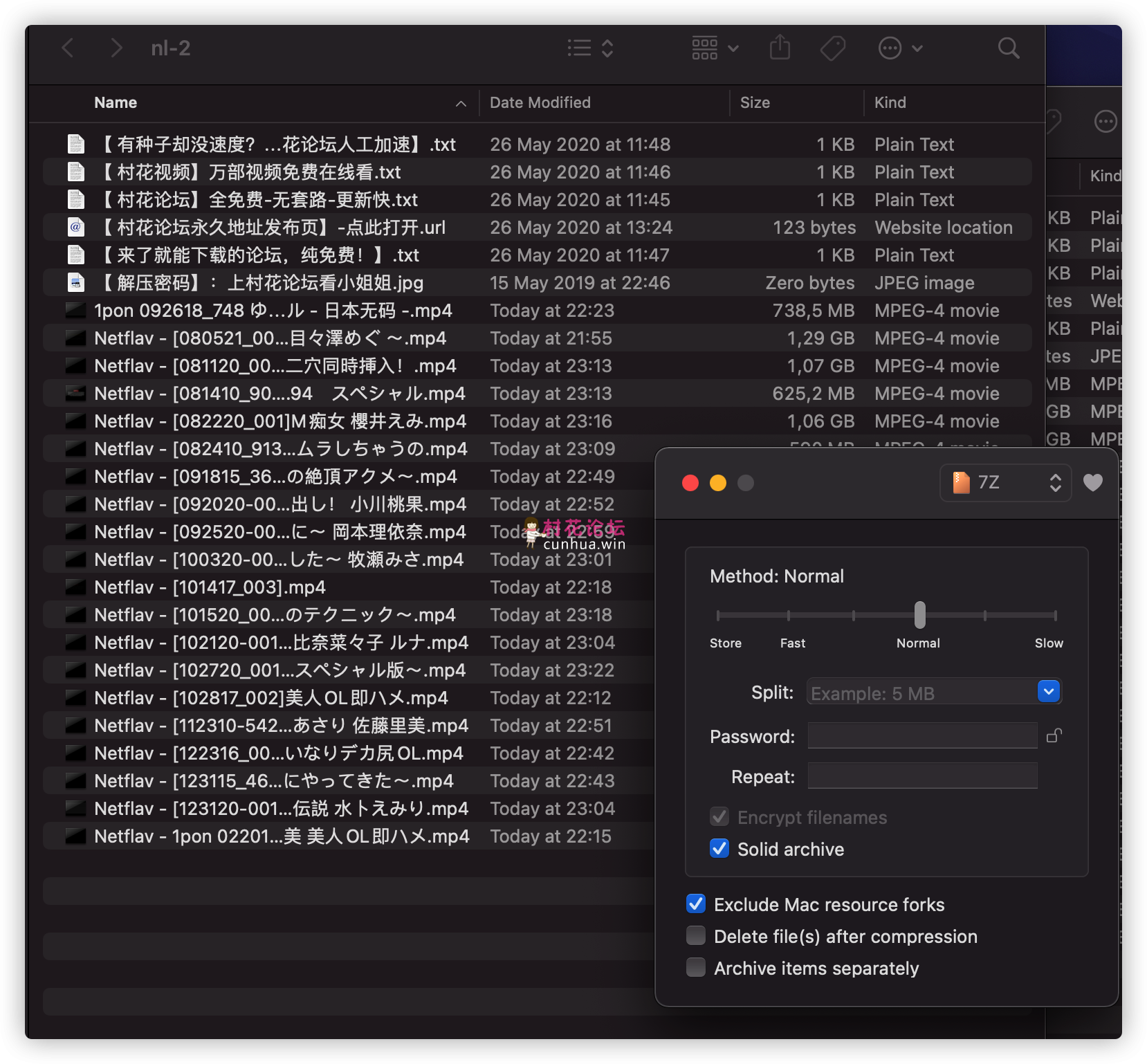Viewport: 1147px width, 1064px height.
Task: Click the Repeat password field
Action: tap(922, 776)
